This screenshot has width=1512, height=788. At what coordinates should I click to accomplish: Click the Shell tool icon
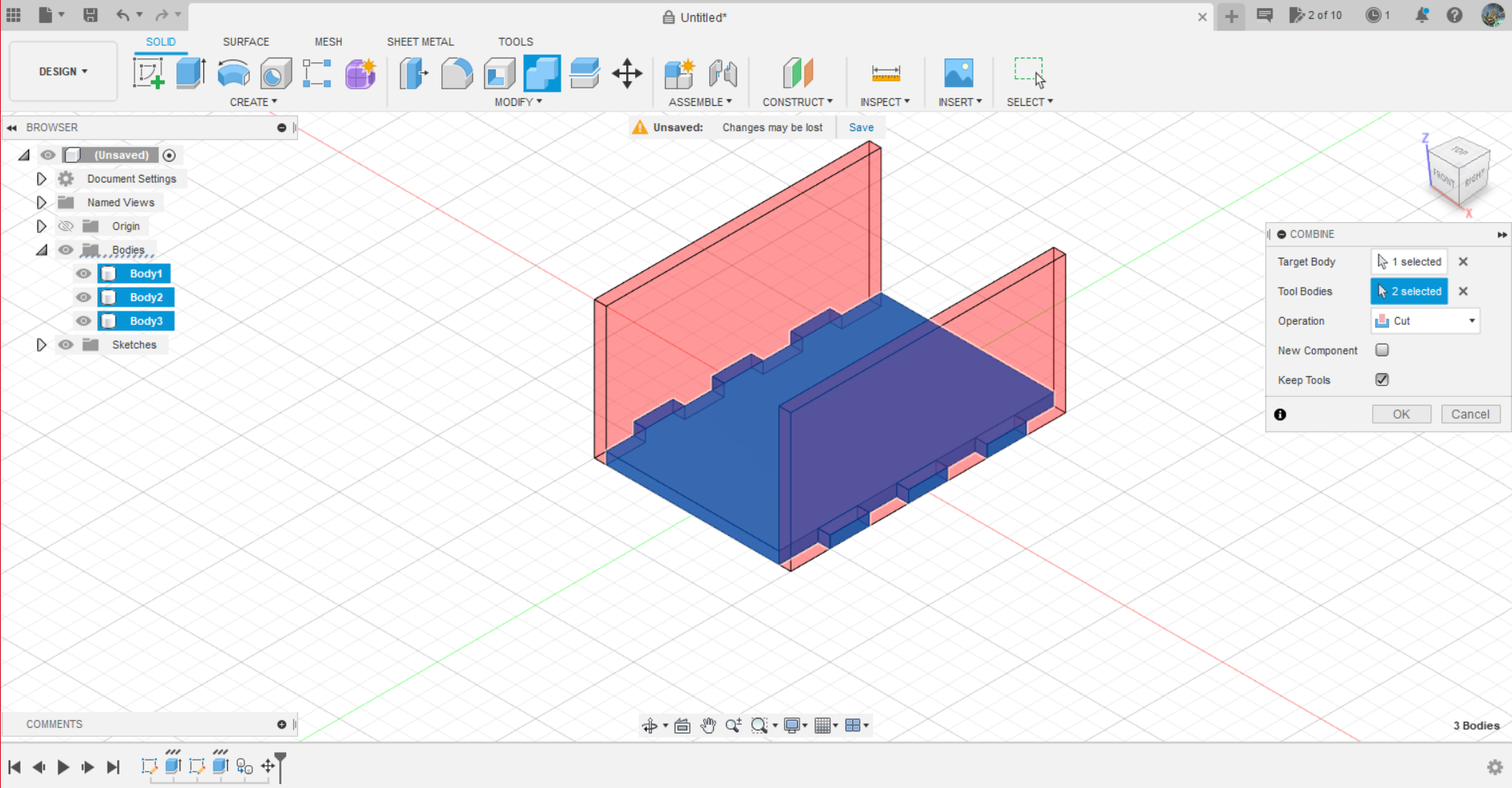pos(499,74)
